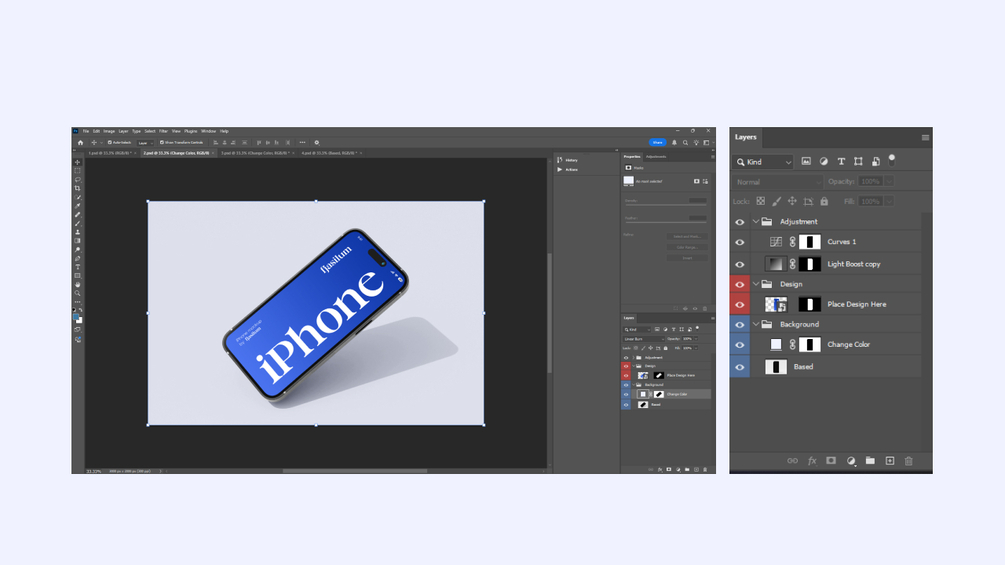Viewport: 1005px width, 565px height.
Task: Select the Move tool in Photoshop toolbar
Action: pos(78,162)
